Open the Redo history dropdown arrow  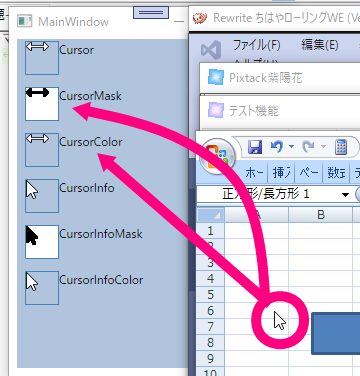click(323, 147)
